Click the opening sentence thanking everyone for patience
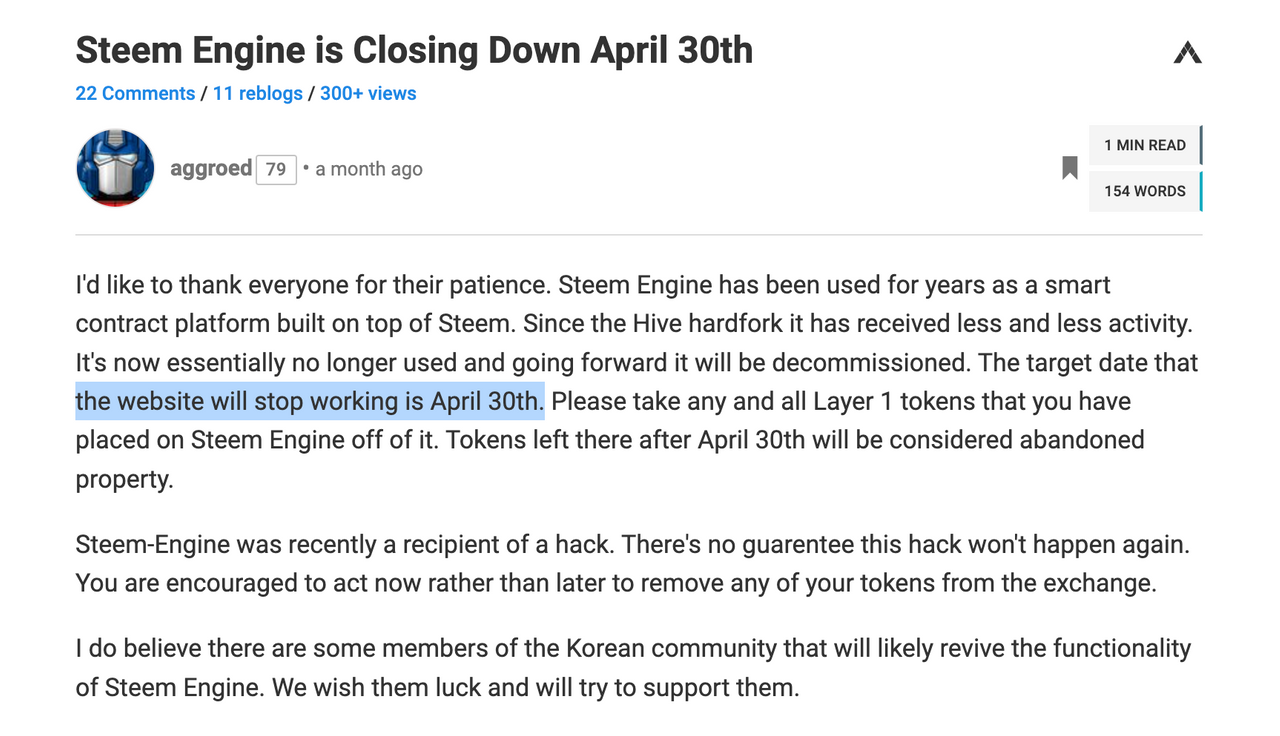Viewport: 1280px width, 736px height. click(x=312, y=285)
